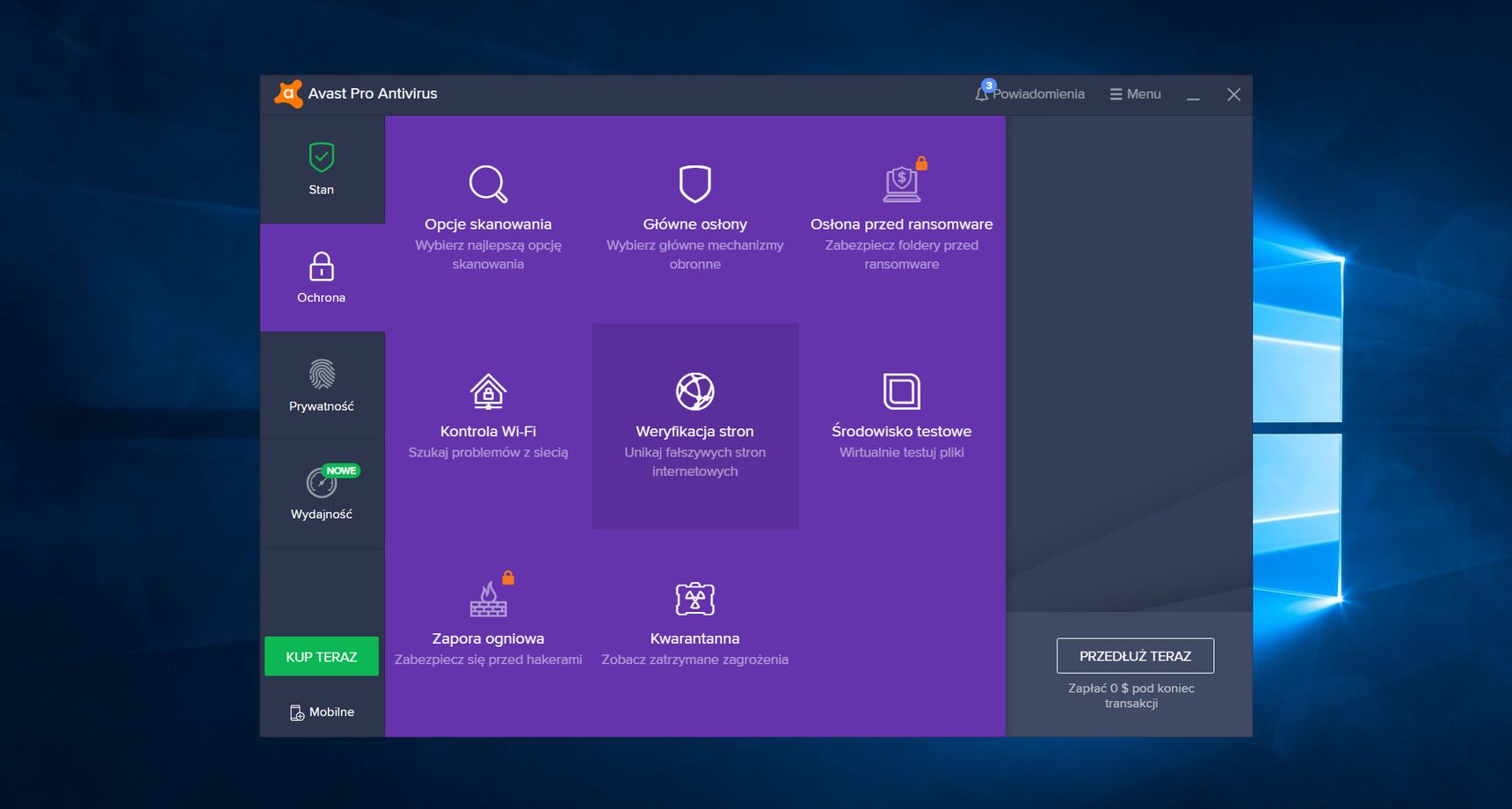Click the Środowisko testowe title text

point(902,432)
